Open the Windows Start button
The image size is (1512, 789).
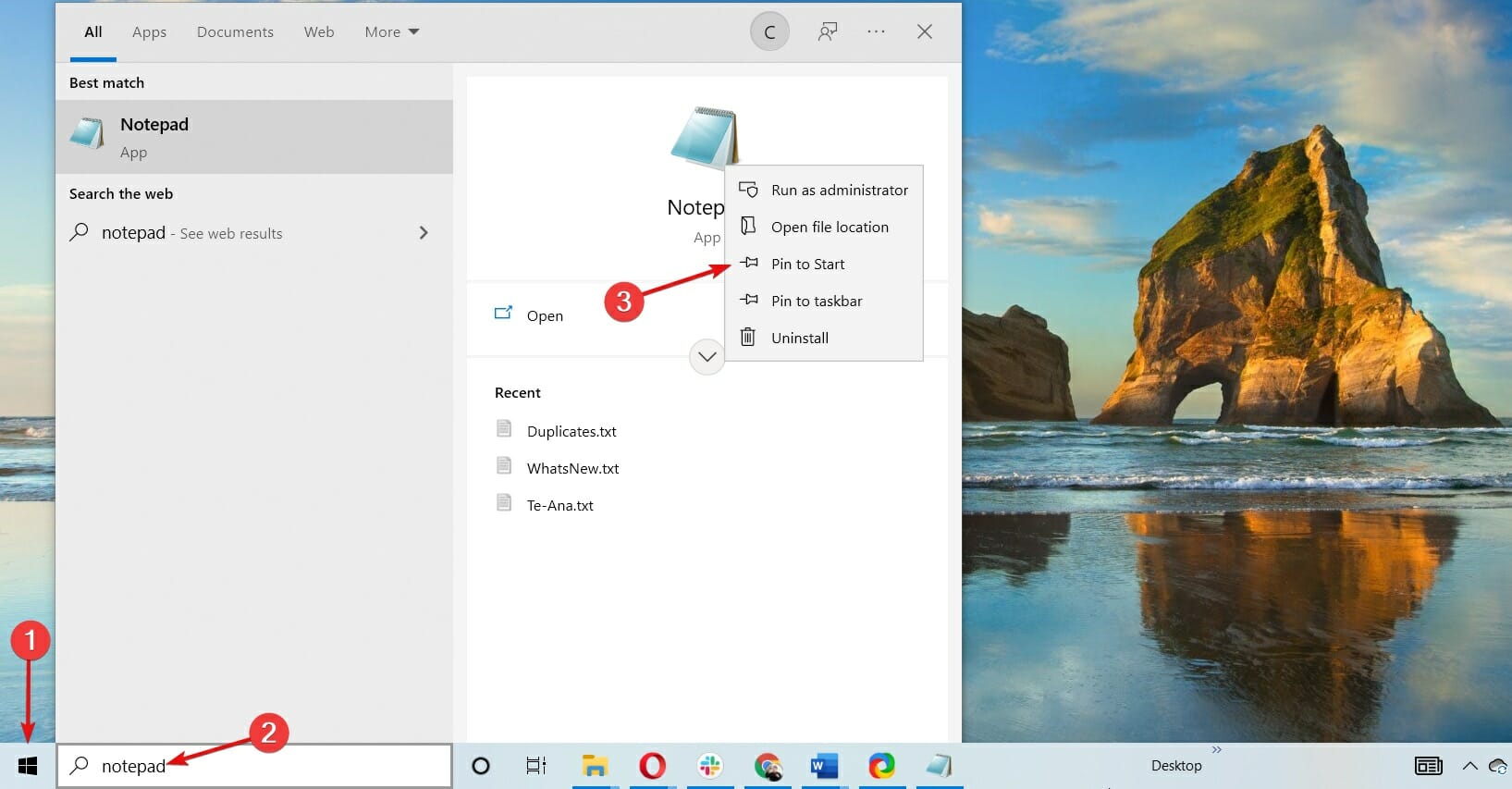pos(28,766)
